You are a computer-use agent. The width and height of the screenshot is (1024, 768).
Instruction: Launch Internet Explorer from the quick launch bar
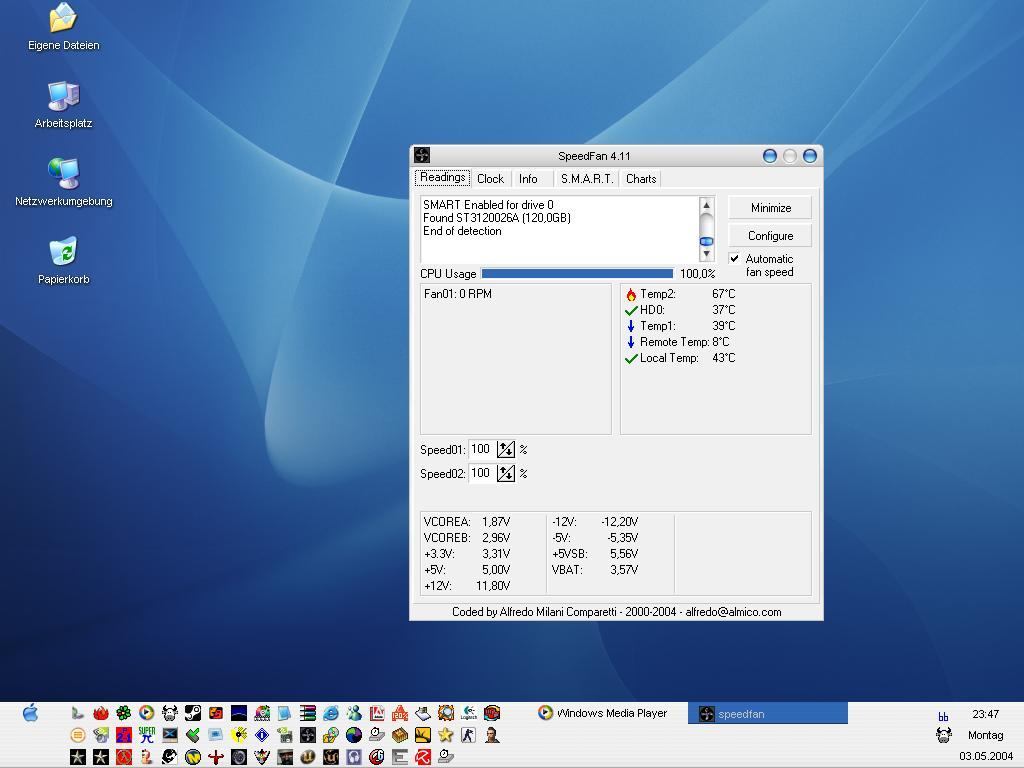click(331, 713)
